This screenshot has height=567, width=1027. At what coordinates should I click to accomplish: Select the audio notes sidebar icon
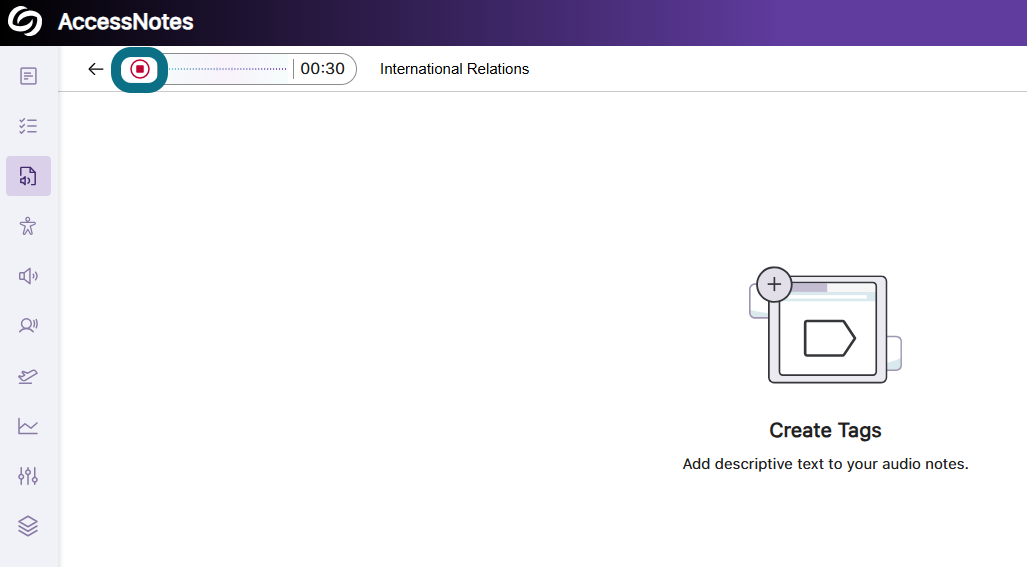[x=28, y=176]
